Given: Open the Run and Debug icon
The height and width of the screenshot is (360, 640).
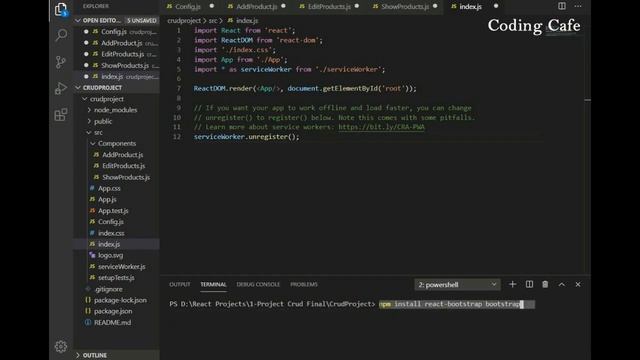Looking at the screenshot, I should [x=61, y=88].
